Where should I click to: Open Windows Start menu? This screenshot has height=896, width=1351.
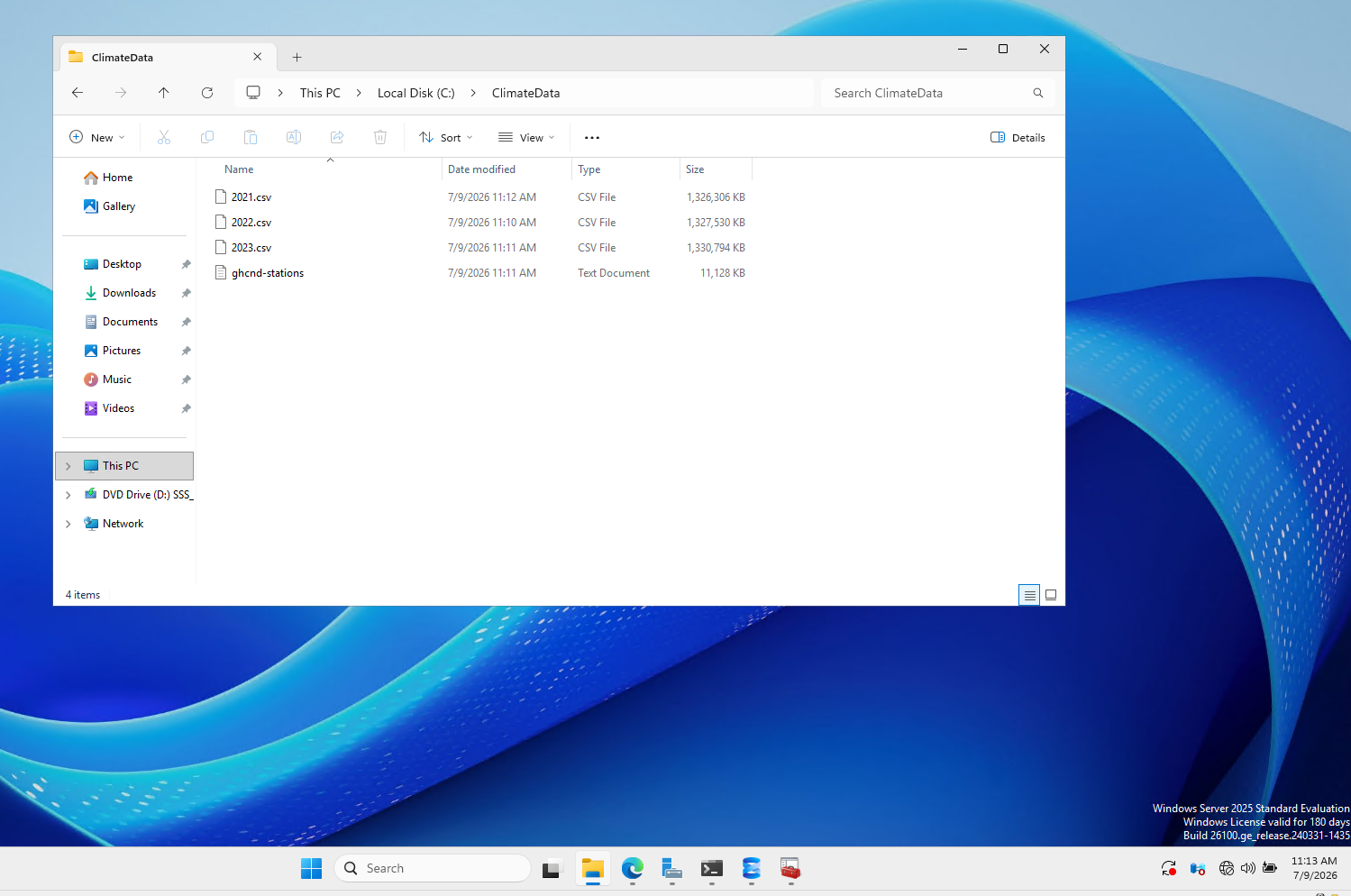pos(312,868)
